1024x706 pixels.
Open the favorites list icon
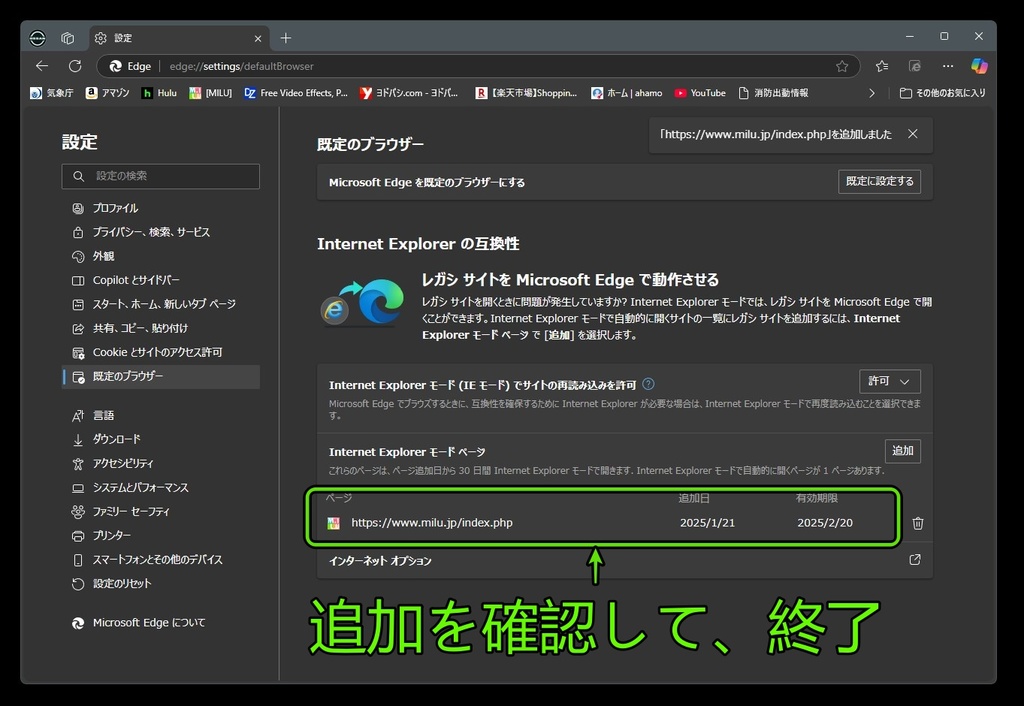tap(882, 66)
